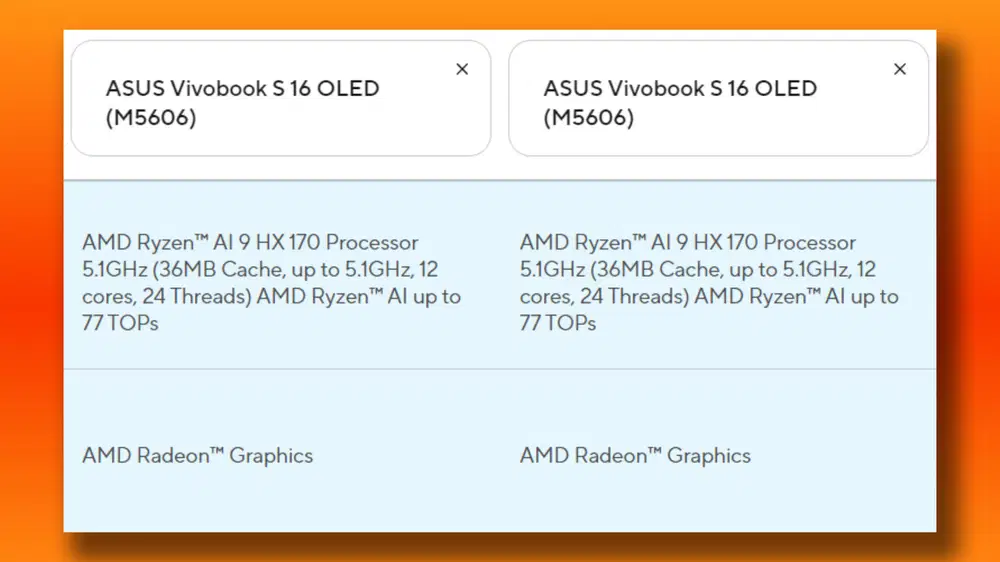The height and width of the screenshot is (562, 1000).
Task: Click left column's 36MB Cache spec line
Action: click(260, 270)
